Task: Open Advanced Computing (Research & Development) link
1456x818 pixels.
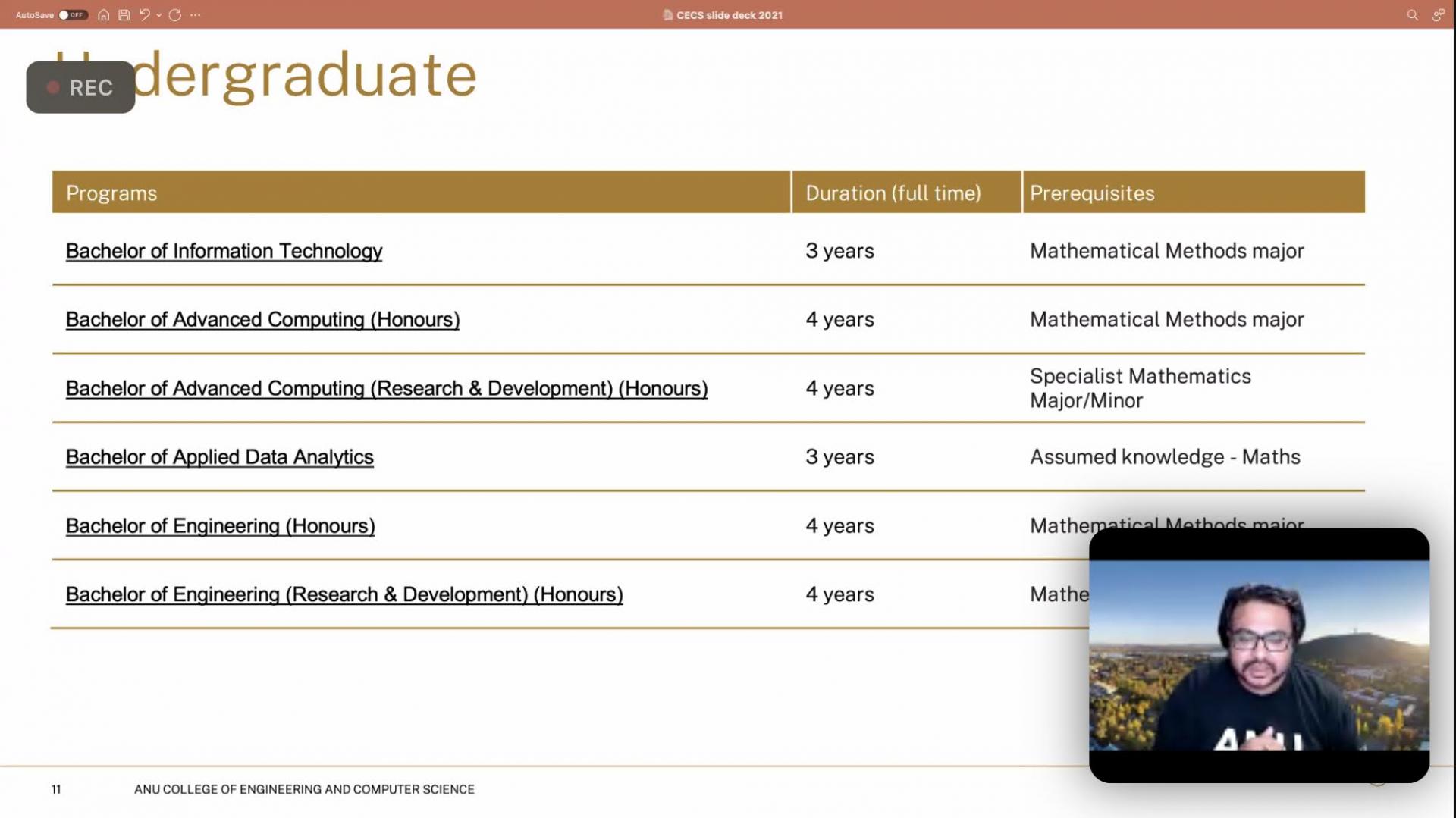Action: pos(387,389)
